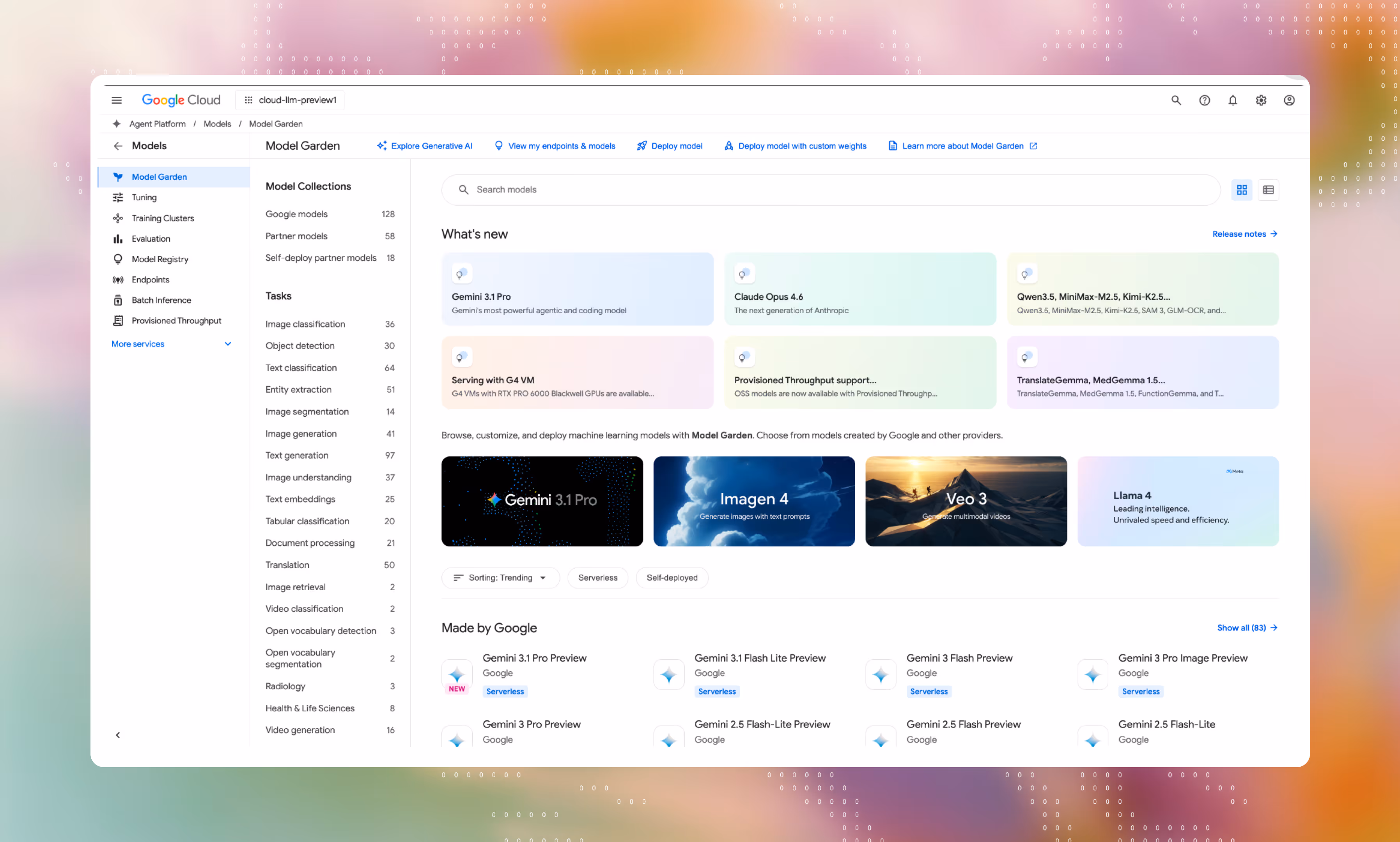Open the settings gear icon
The width and height of the screenshot is (1400, 842).
click(1261, 100)
